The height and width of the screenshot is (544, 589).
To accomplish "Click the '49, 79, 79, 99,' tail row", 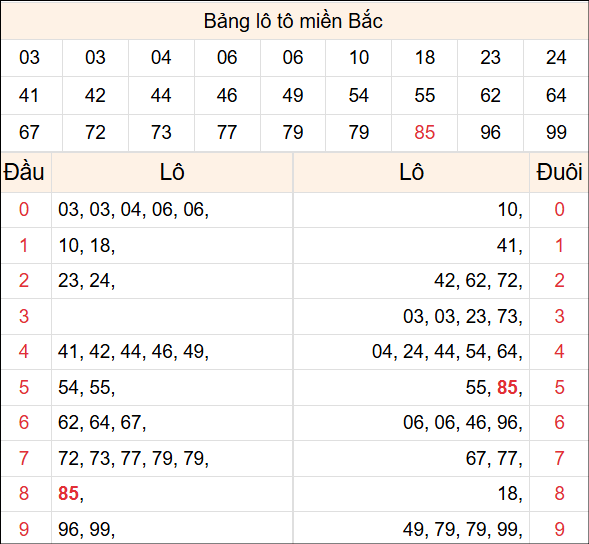I will (463, 529).
